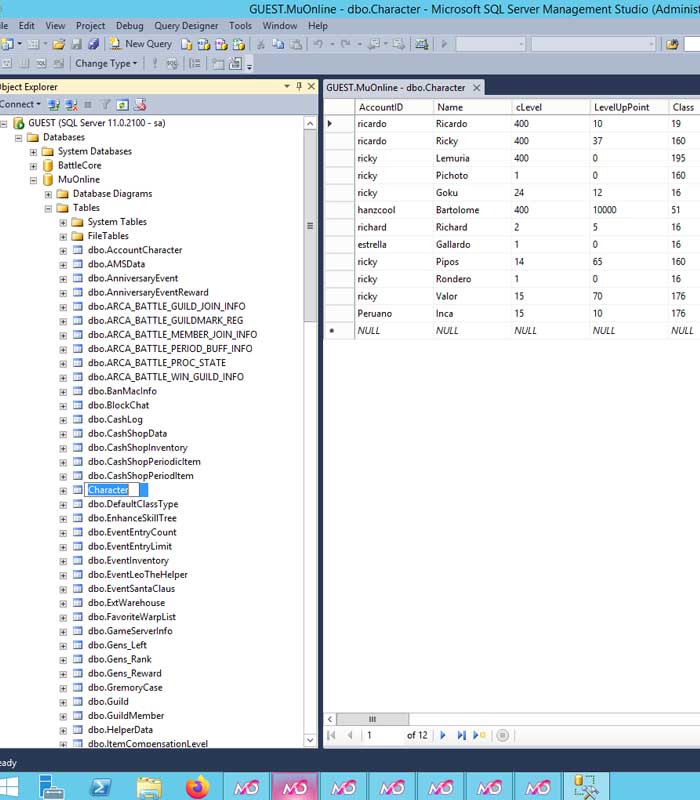The width and height of the screenshot is (700, 800).
Task: Close the Object Explorer panel
Action: pos(311,86)
